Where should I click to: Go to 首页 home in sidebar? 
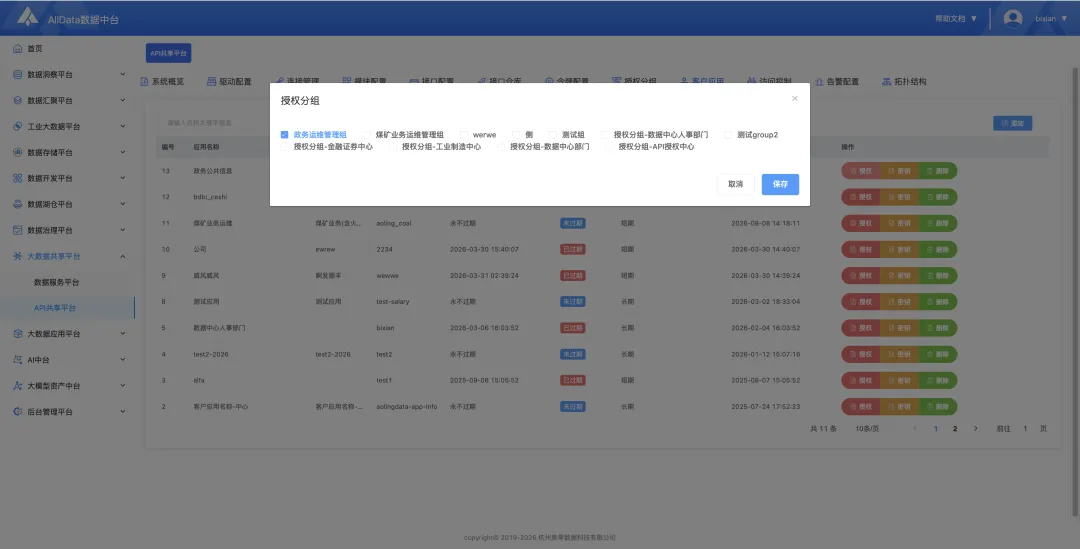34,48
